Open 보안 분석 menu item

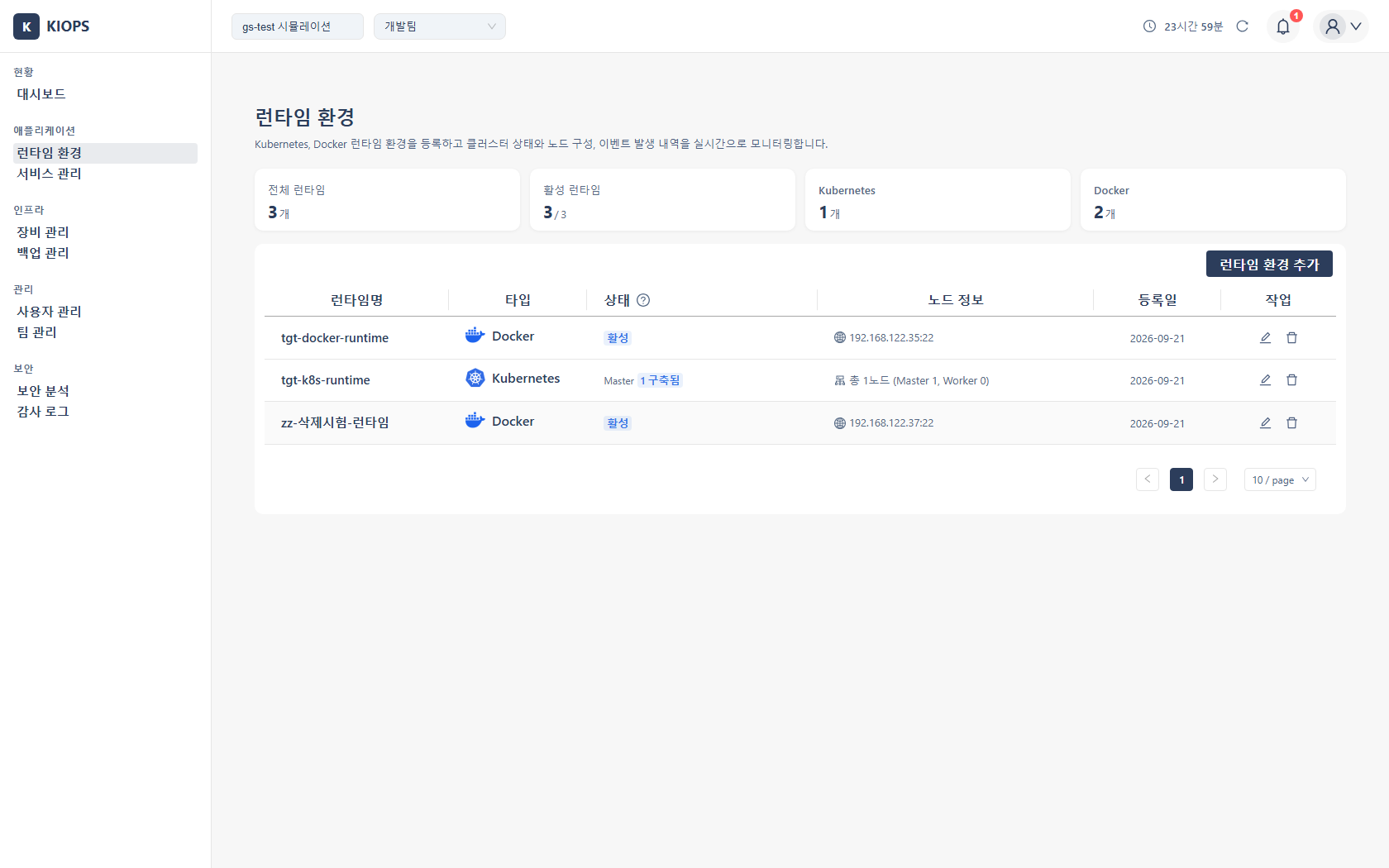pos(105,391)
